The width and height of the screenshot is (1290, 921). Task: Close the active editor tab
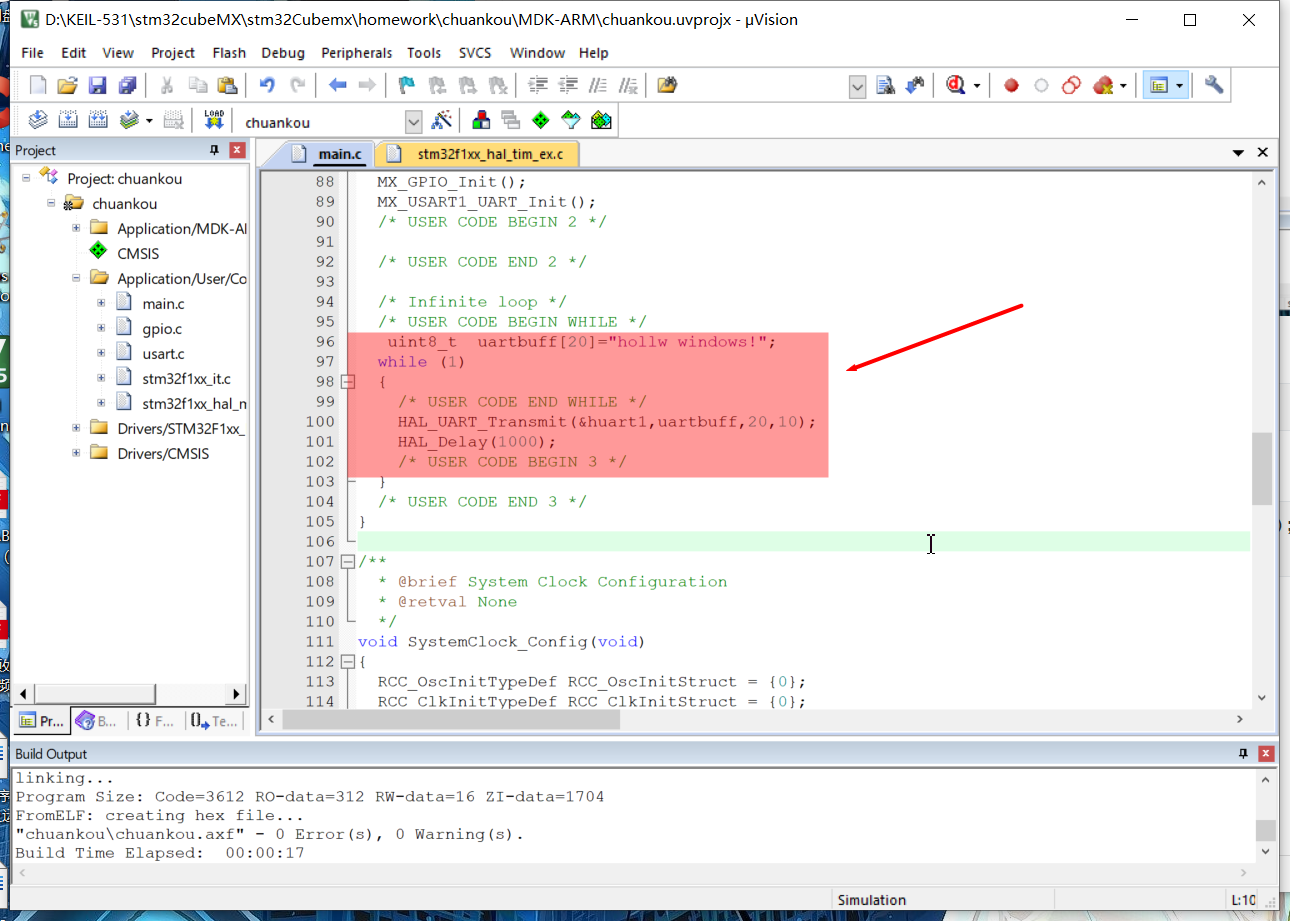coord(1262,153)
